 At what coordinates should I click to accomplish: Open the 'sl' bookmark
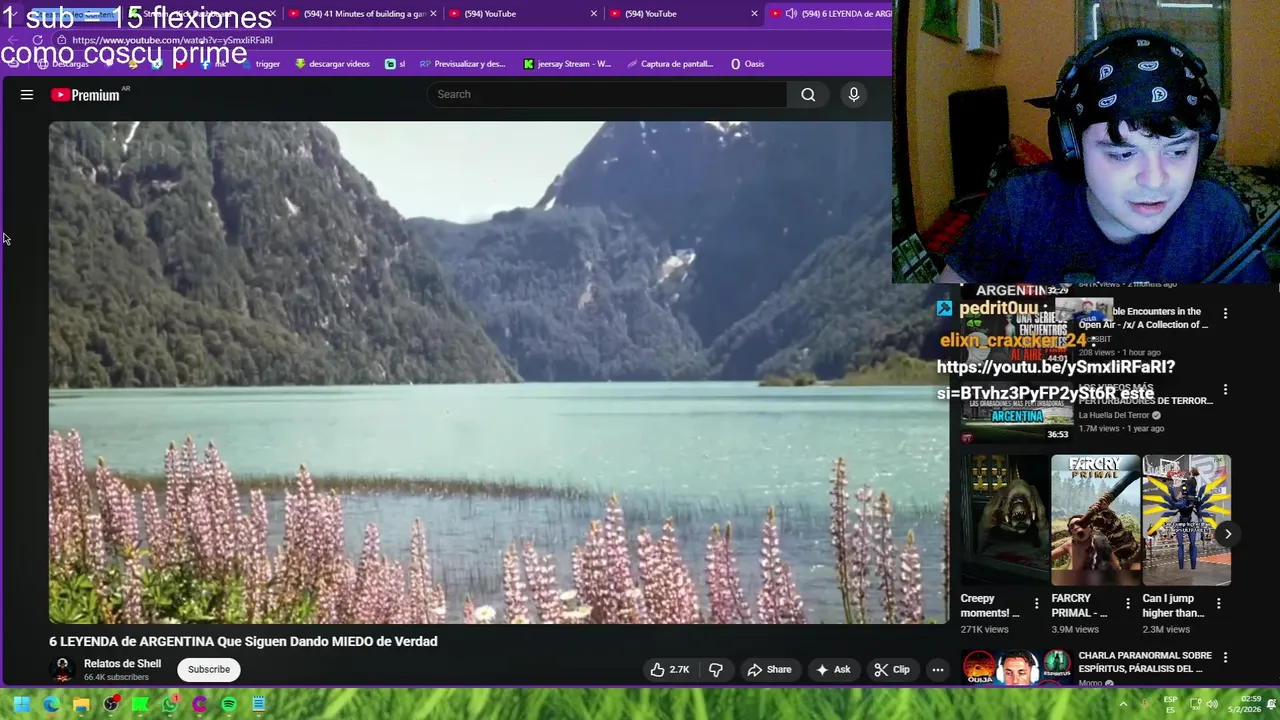[395, 64]
